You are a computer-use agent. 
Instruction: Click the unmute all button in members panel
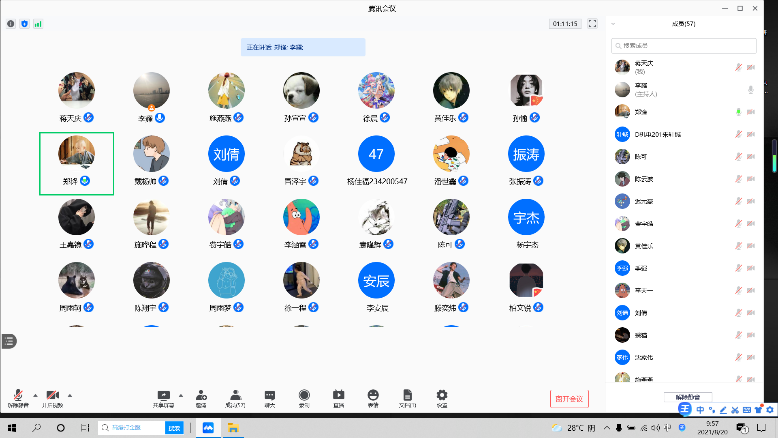tap(688, 397)
